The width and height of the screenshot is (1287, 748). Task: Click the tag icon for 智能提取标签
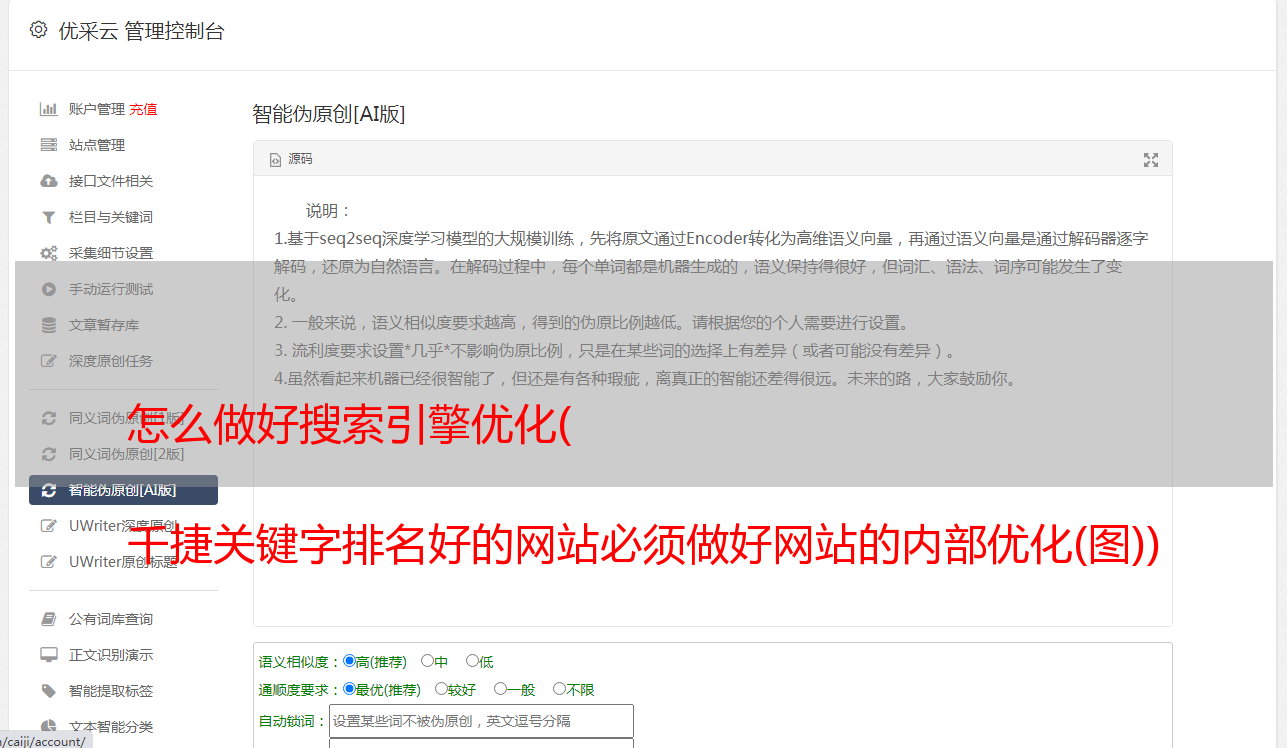pos(48,691)
